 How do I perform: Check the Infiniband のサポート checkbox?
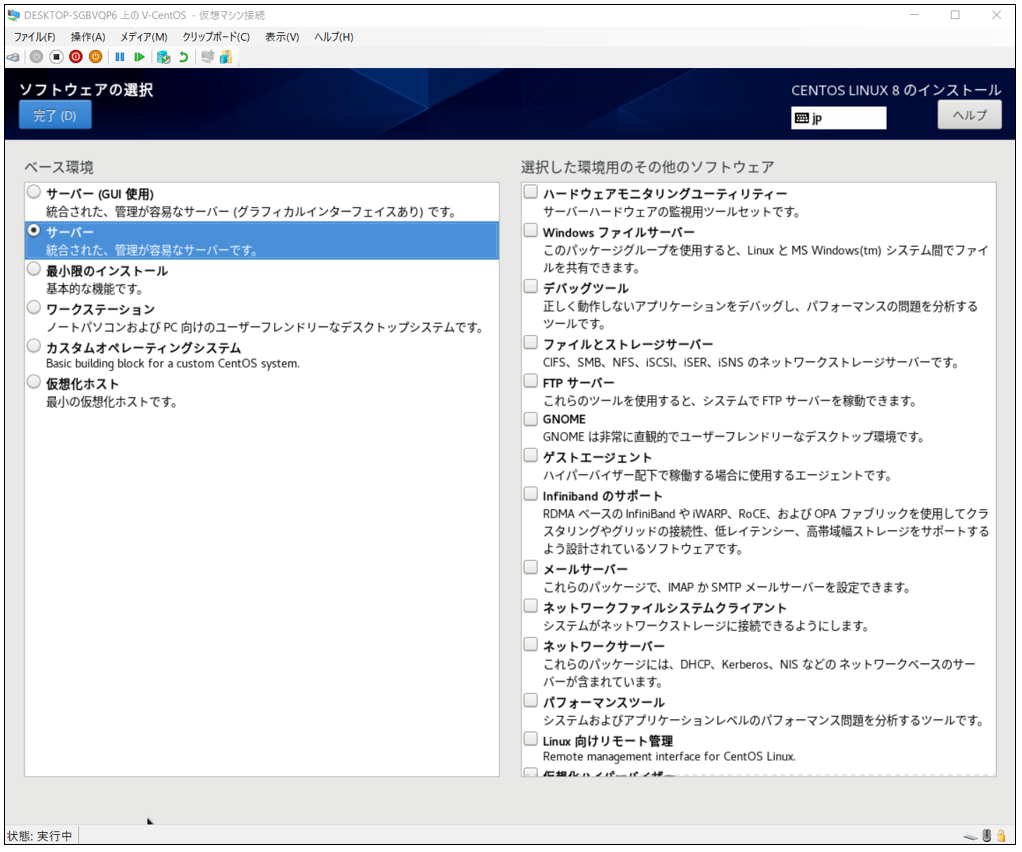(531, 495)
